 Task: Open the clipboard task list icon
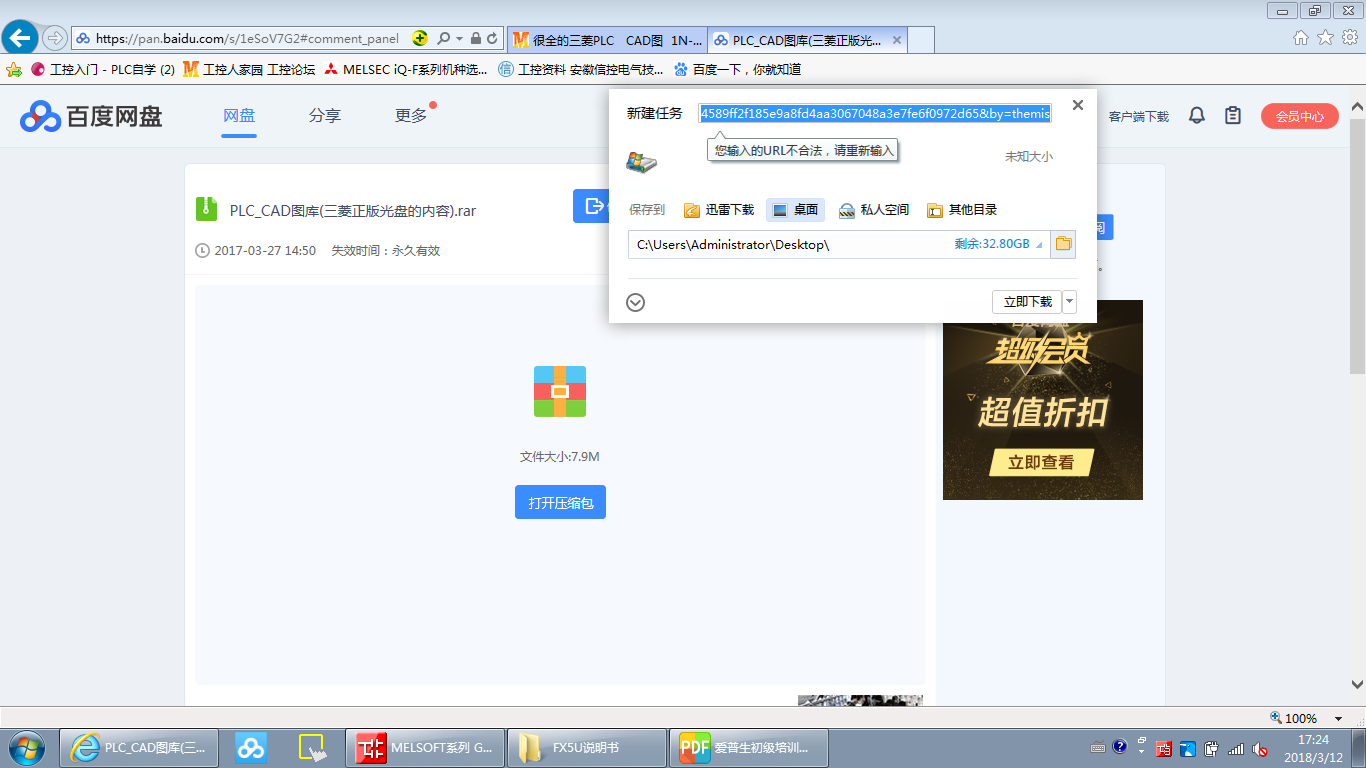point(1233,116)
